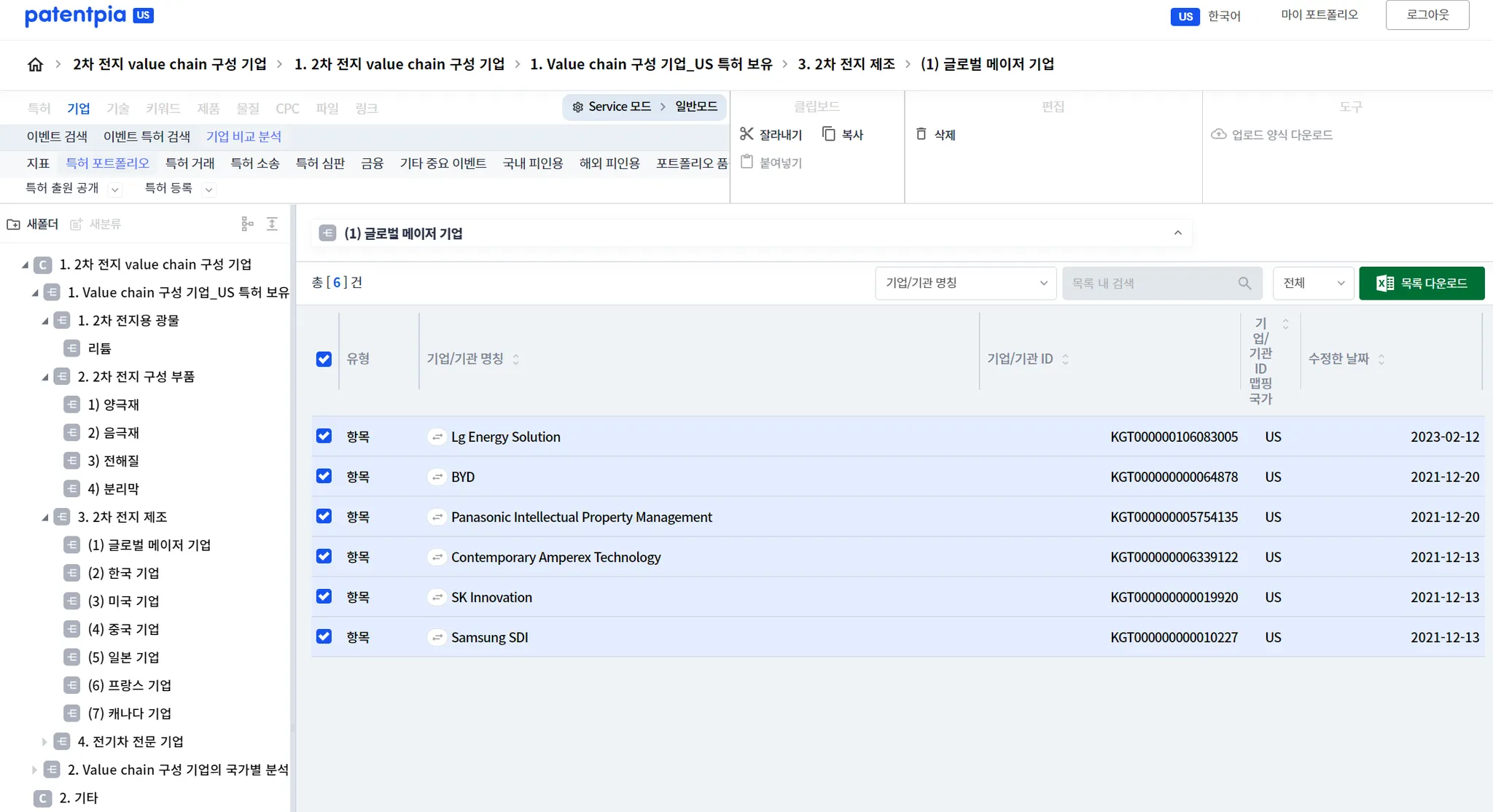Open the 기업/기관 명칭 filter dropdown

tap(965, 284)
